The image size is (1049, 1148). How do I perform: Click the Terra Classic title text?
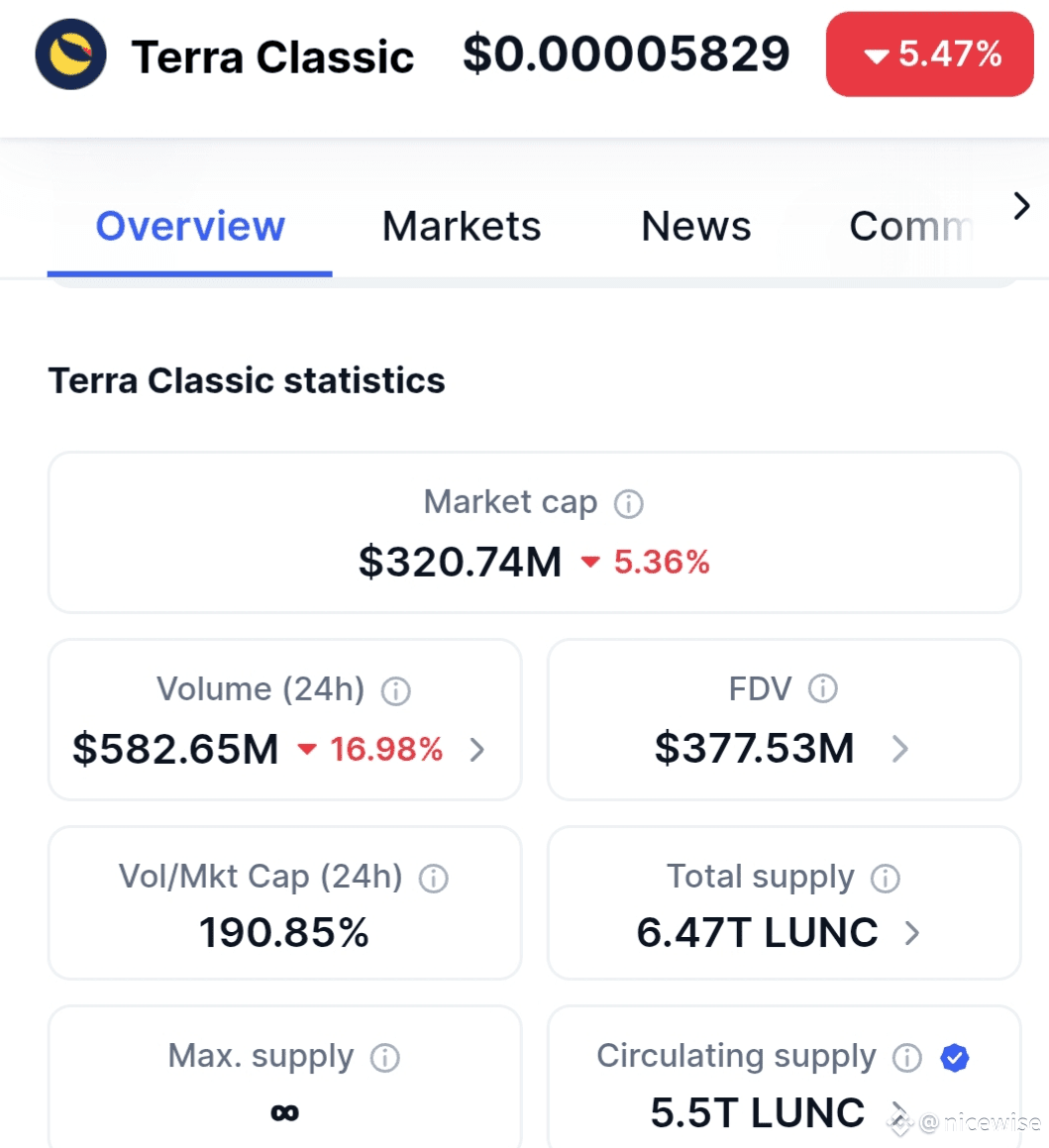pyautogui.click(x=273, y=57)
